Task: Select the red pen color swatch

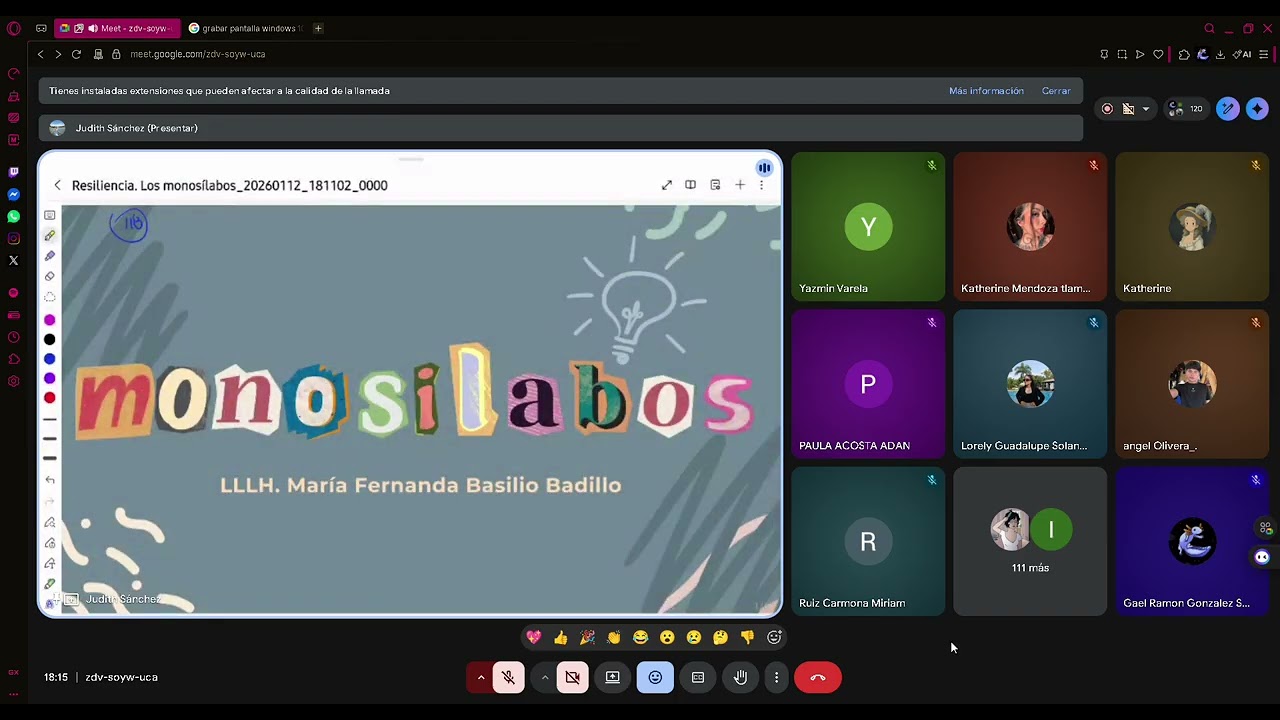Action: (x=49, y=398)
